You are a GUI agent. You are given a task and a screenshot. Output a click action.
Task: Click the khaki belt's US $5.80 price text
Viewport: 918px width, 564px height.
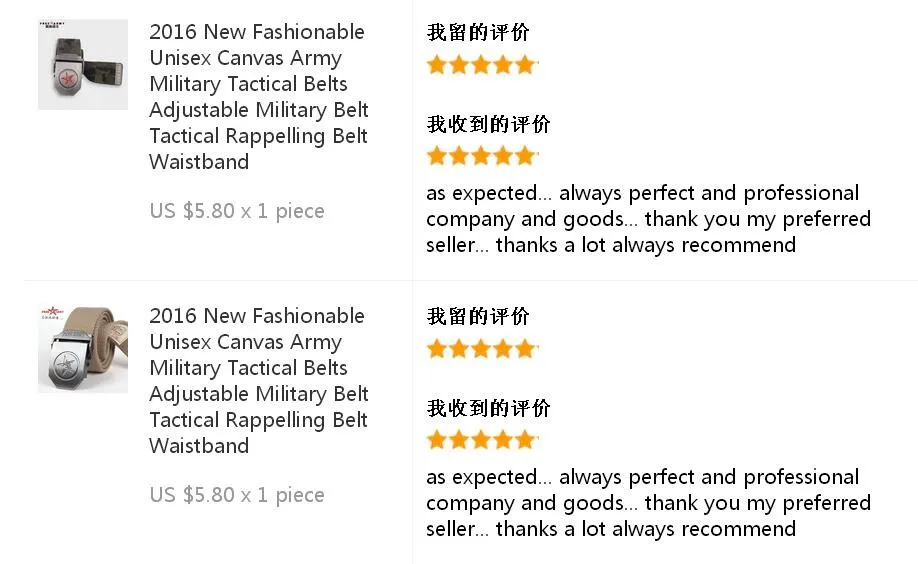pos(237,495)
